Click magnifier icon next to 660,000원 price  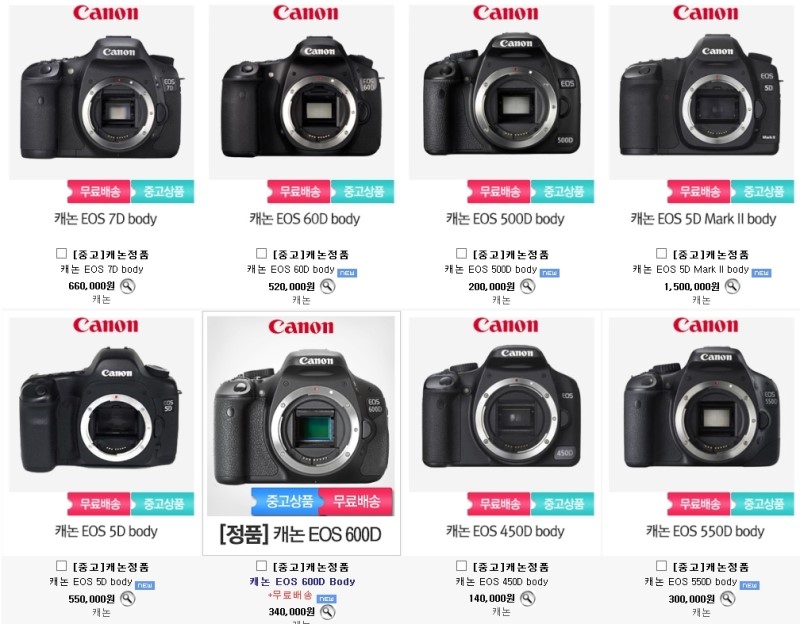[128, 286]
